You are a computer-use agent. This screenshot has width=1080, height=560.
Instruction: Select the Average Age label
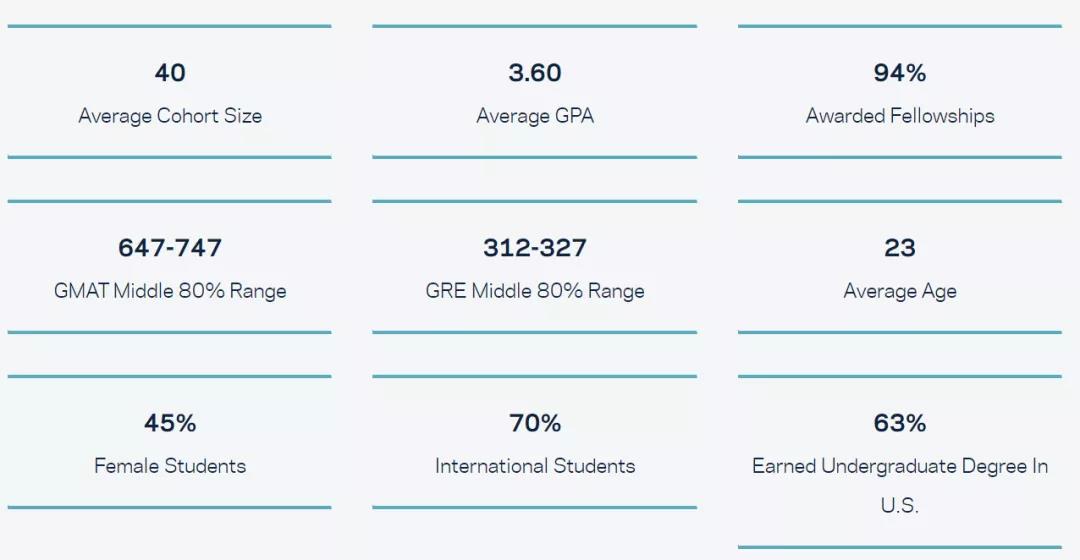(x=900, y=291)
